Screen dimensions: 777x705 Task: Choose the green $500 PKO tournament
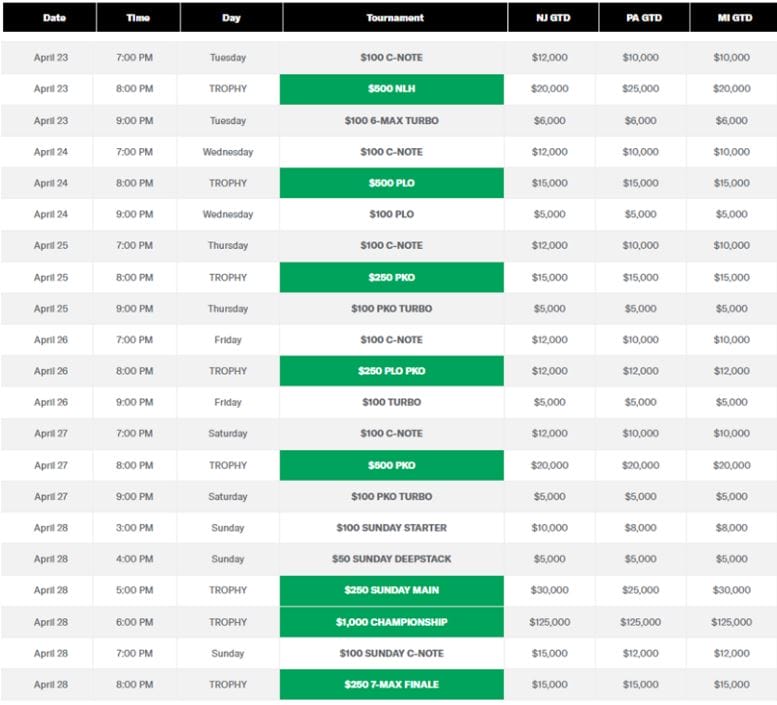(x=391, y=465)
